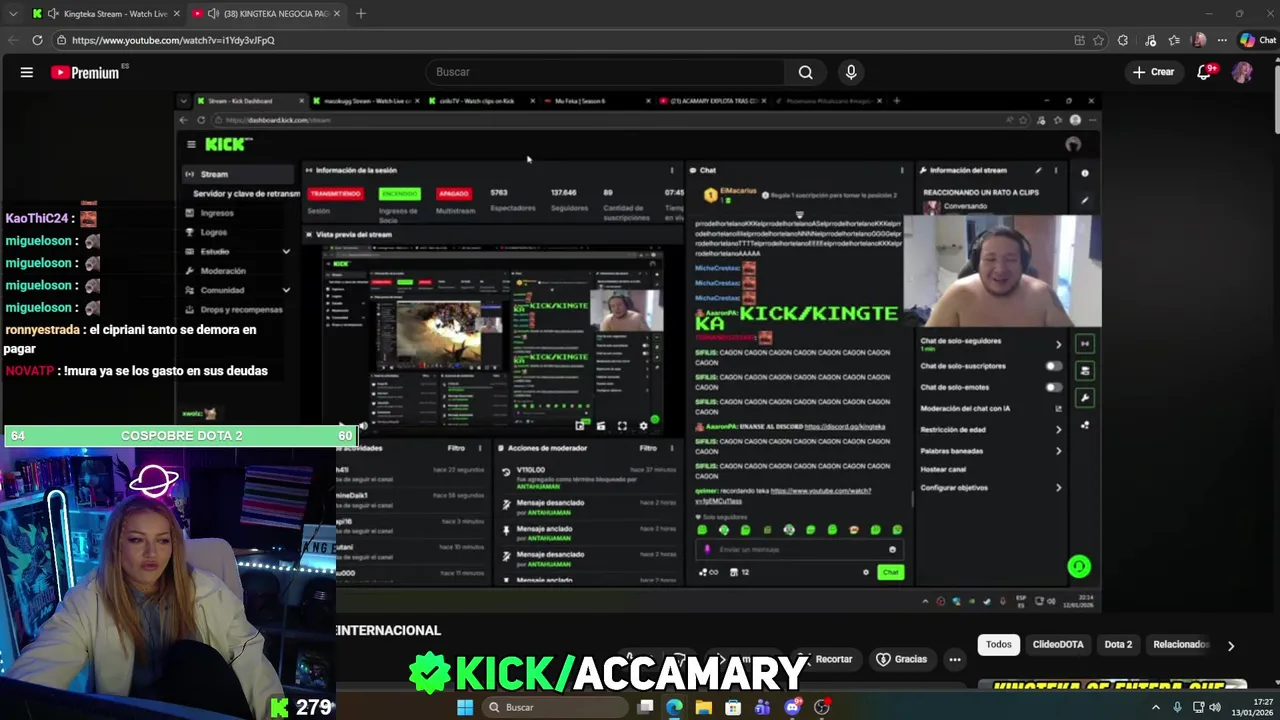Click the Recortar clip button under the video

pos(826,659)
